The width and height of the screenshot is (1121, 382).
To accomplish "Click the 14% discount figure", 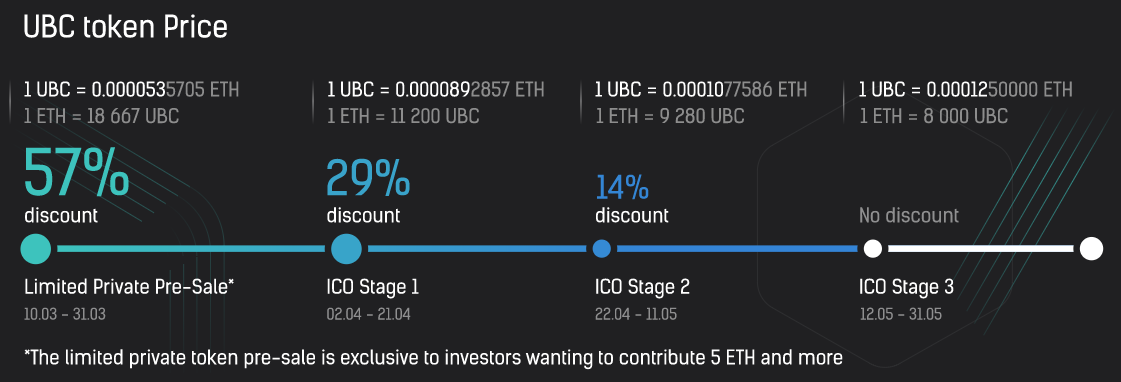I will coord(622,187).
